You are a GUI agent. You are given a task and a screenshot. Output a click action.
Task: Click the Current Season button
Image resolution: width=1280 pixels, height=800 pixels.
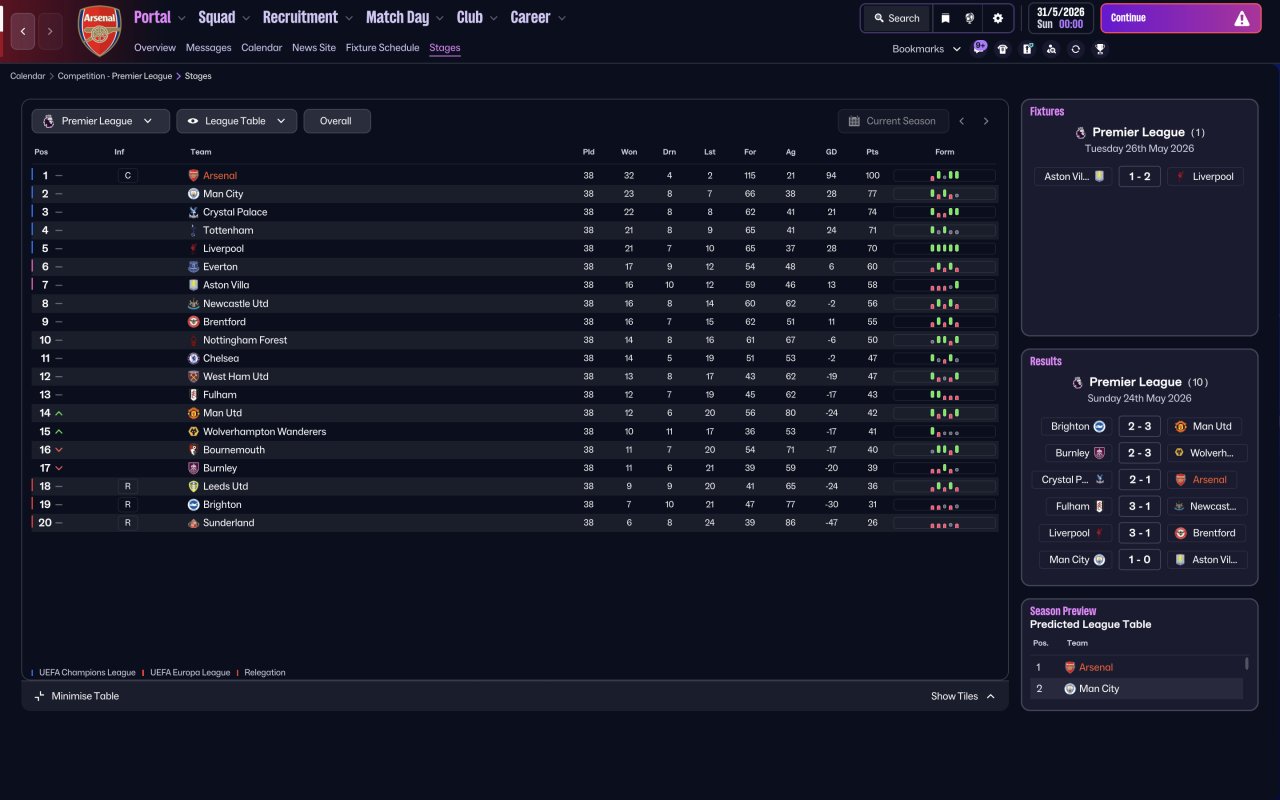(892, 121)
